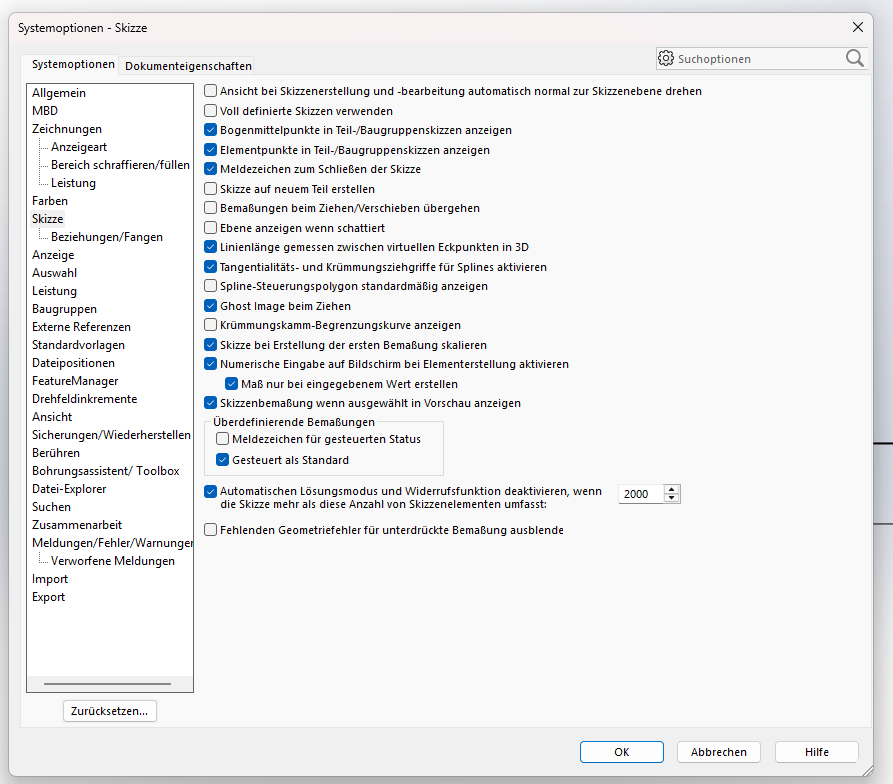Open Anzeigeart under Zeichnungen
Viewport: 893px width, 784px height.
coord(79,147)
